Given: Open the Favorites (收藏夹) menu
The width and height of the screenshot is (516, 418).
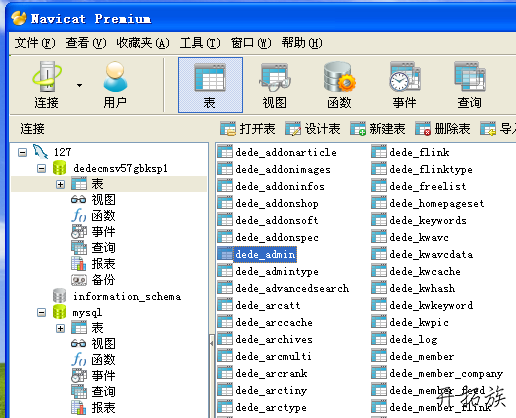Looking at the screenshot, I should point(143,43).
